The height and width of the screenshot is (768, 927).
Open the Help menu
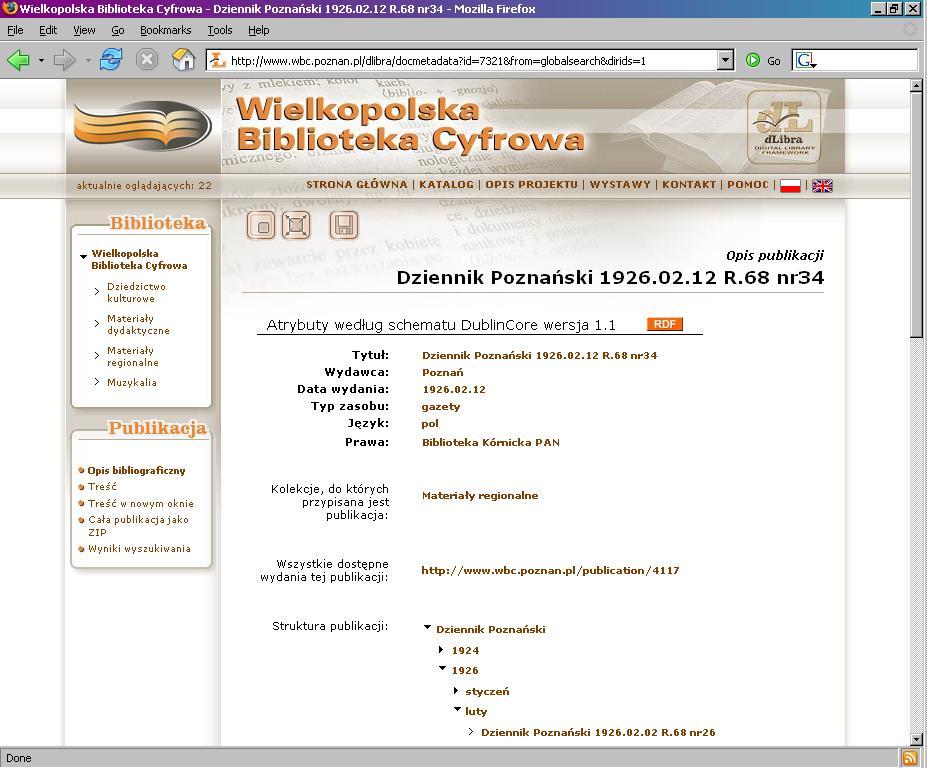[x=258, y=30]
